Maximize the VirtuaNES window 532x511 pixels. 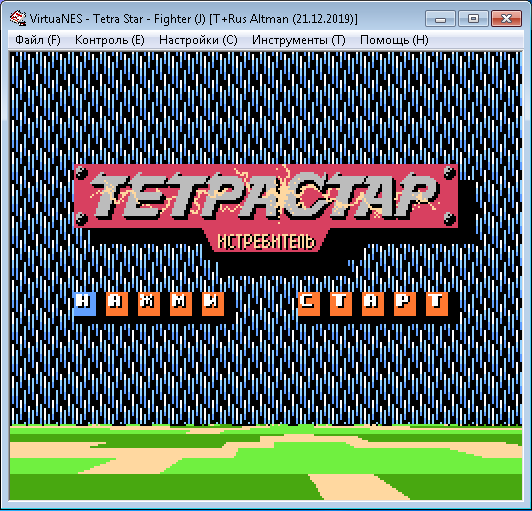(x=473, y=18)
